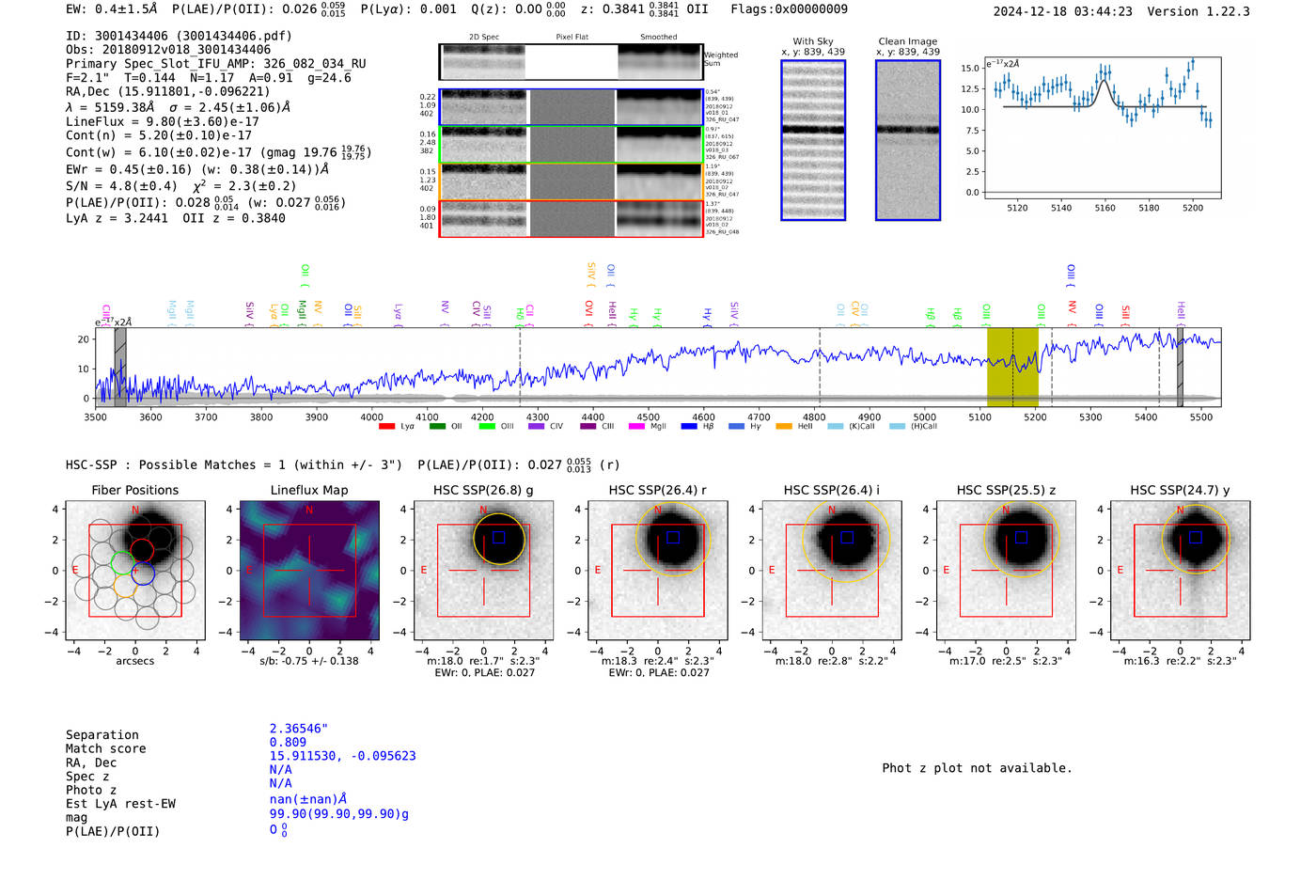Select the LineFlux = 9.80(±3.60)e-17 line
Image resolution: width=1316 pixels, height=896 pixels.
point(163,121)
